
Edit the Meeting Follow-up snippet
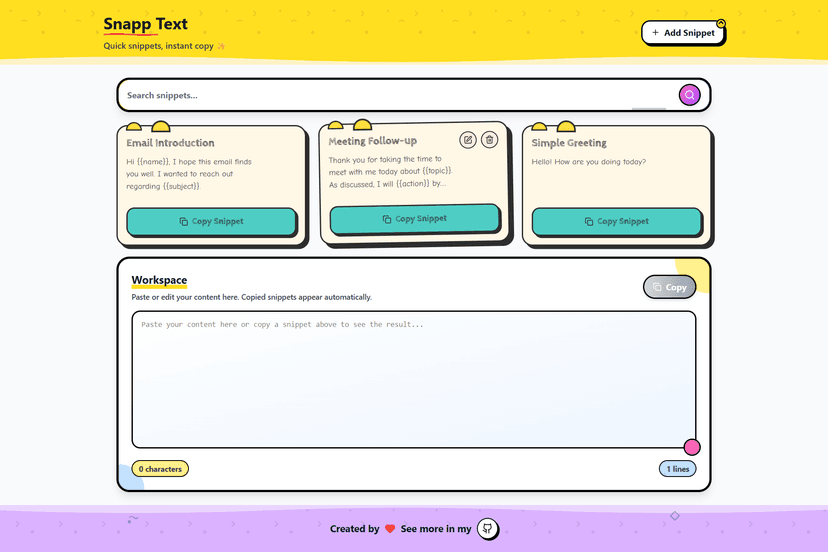point(467,140)
